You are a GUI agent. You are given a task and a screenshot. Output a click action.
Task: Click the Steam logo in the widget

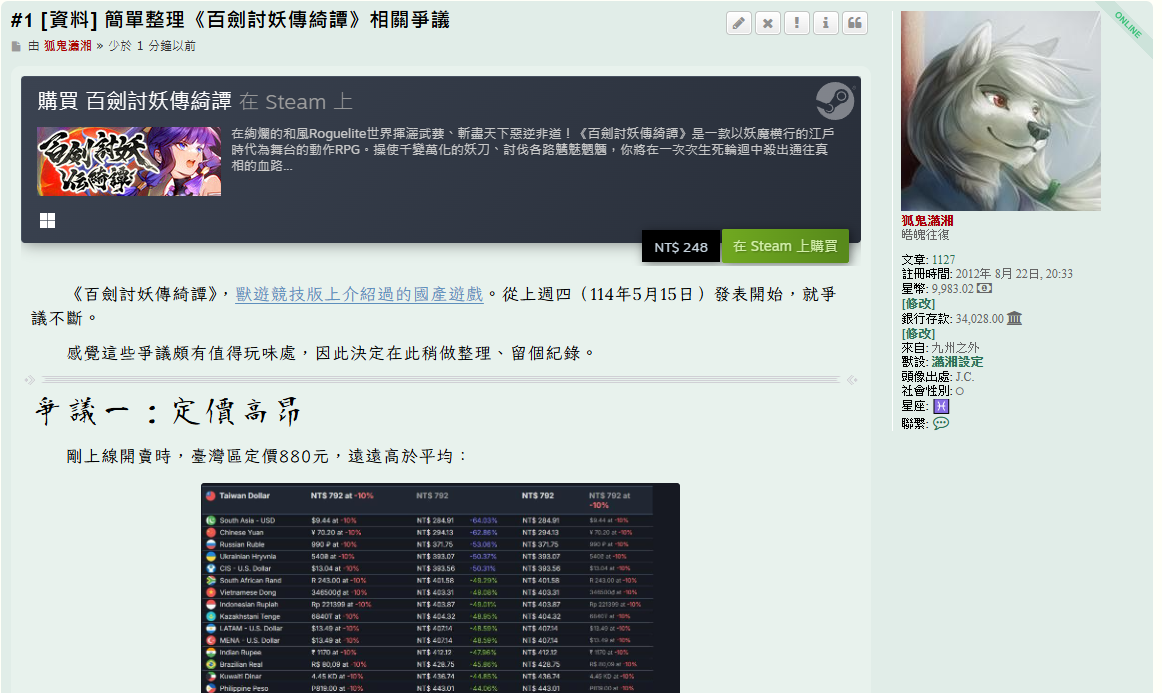coord(834,101)
